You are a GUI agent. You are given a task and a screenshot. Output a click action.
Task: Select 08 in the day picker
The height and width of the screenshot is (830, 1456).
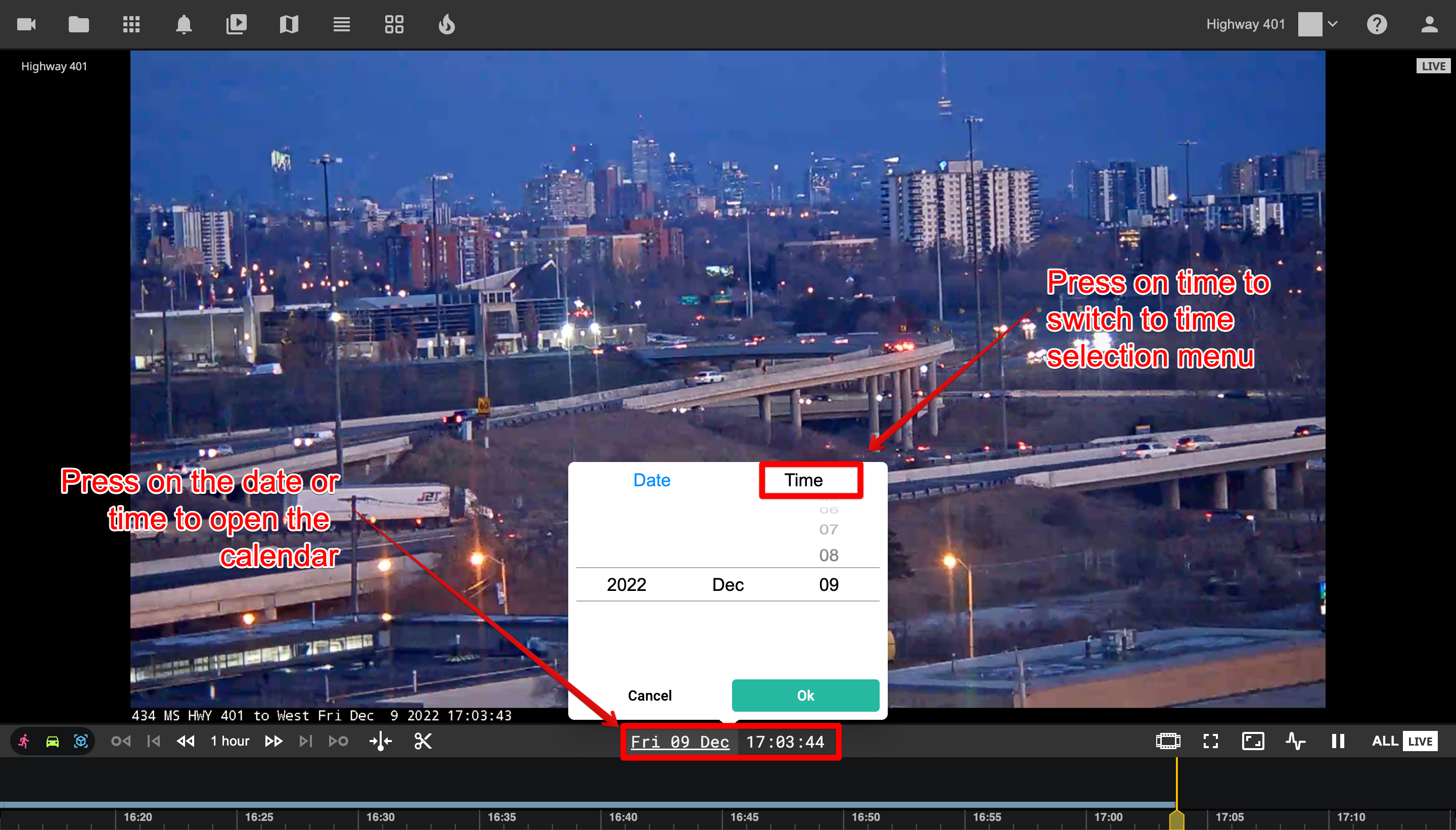(828, 555)
